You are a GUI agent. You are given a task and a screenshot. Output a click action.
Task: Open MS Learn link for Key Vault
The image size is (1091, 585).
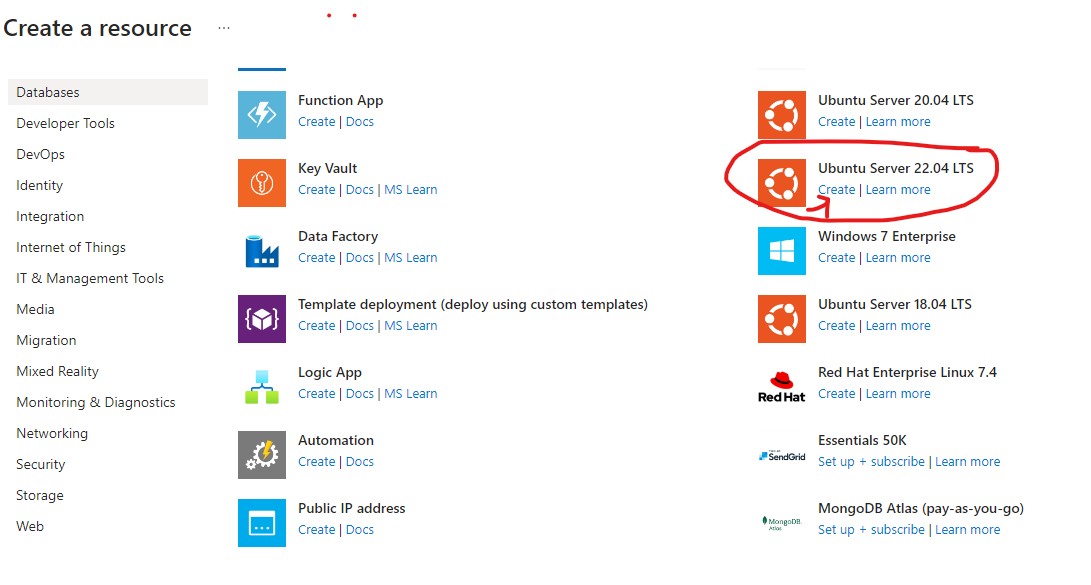tap(410, 190)
